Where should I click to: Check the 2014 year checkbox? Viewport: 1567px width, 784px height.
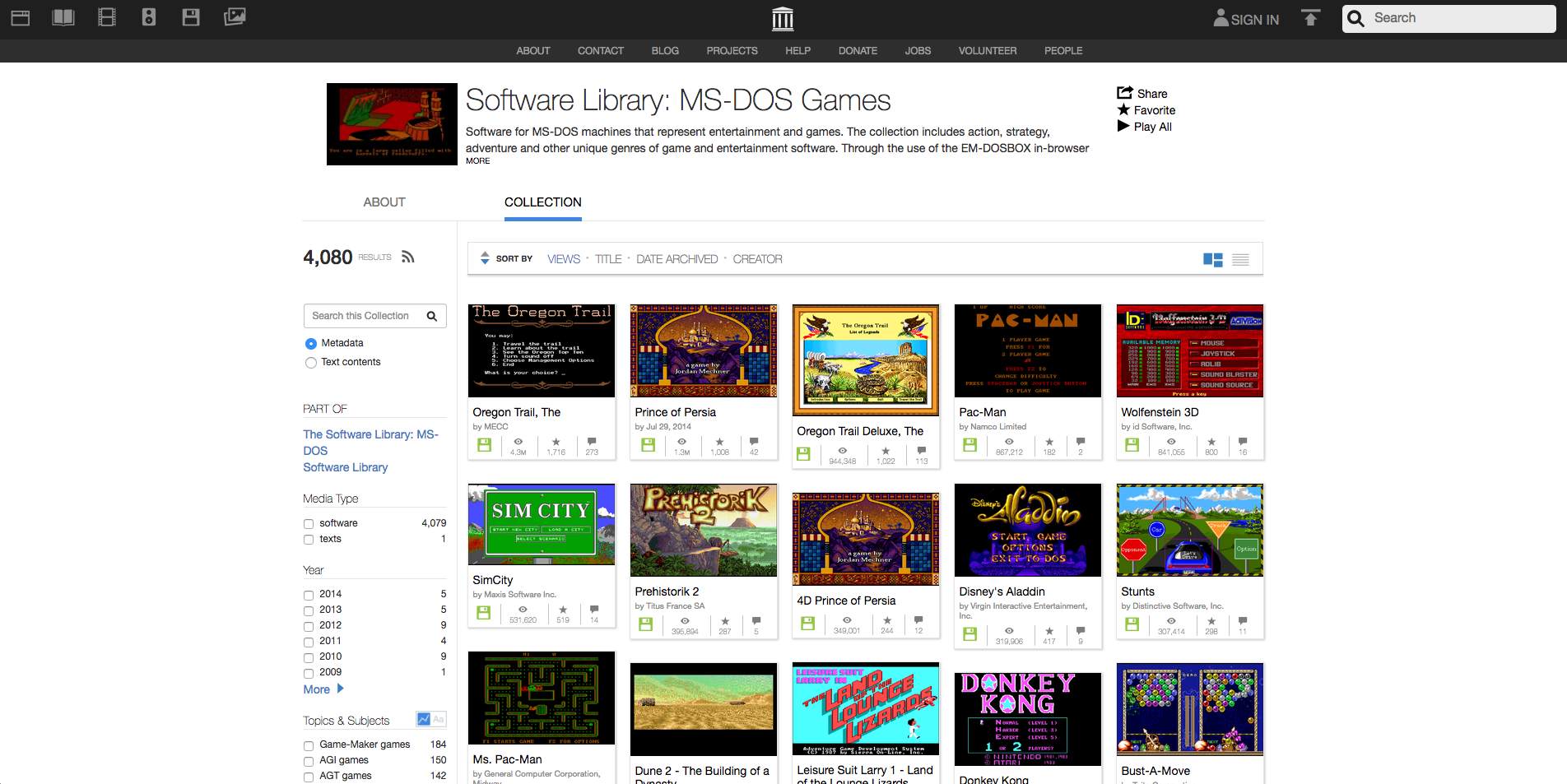[x=309, y=595]
